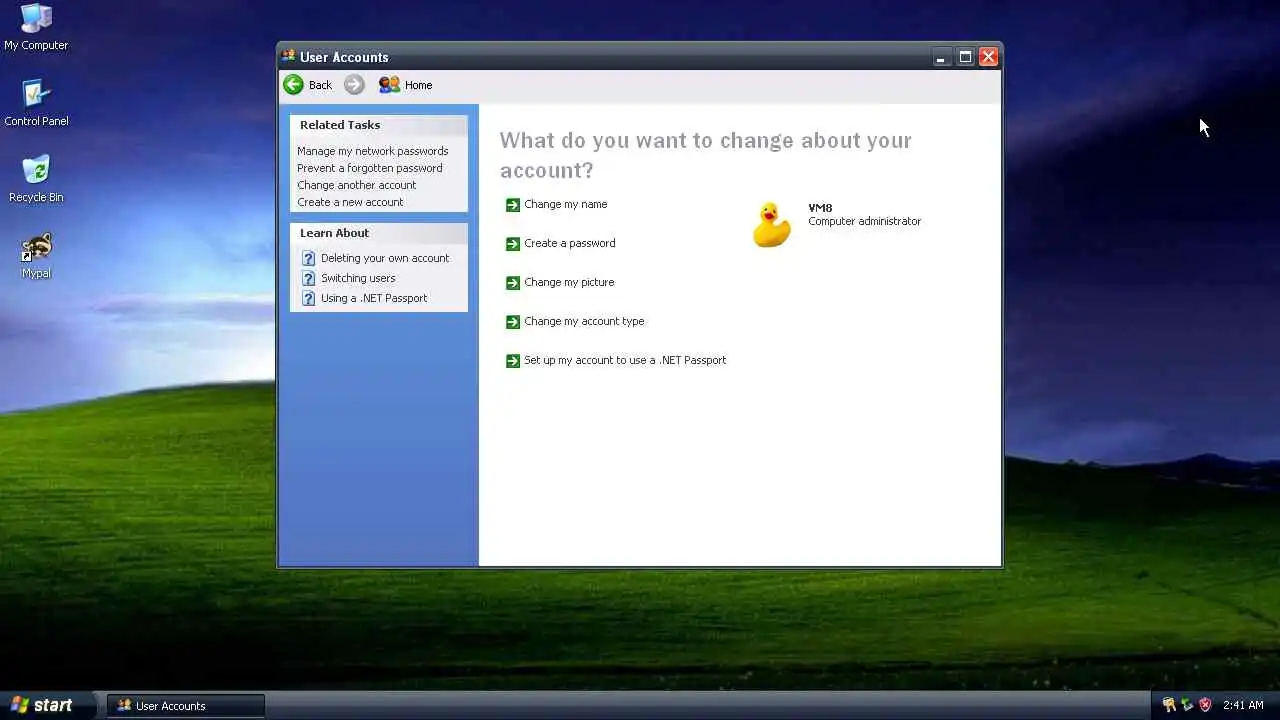
Task: Click help icon beside Using a .NET Passport
Action: (308, 298)
